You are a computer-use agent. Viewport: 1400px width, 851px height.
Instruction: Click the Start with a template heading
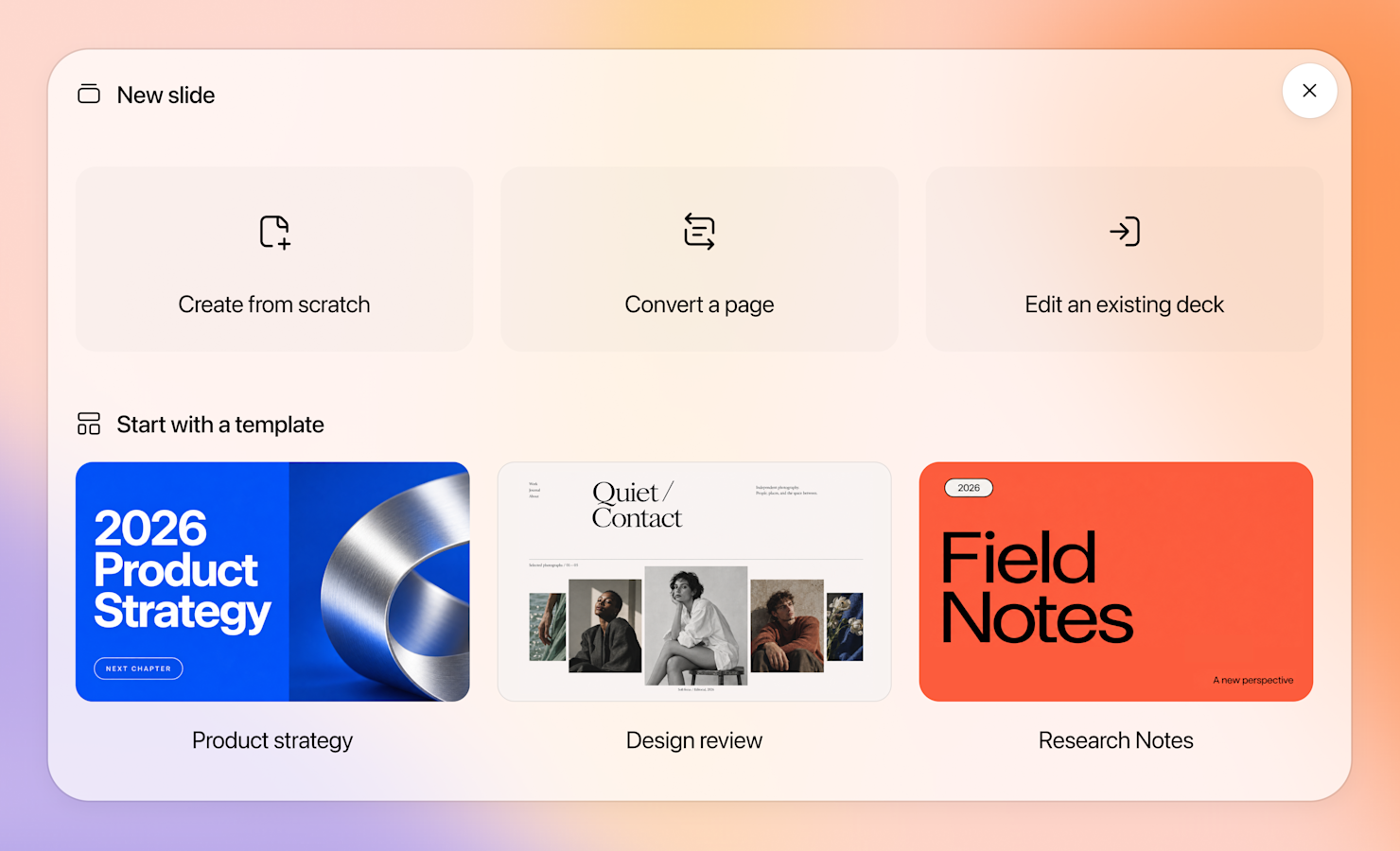pyautogui.click(x=220, y=425)
